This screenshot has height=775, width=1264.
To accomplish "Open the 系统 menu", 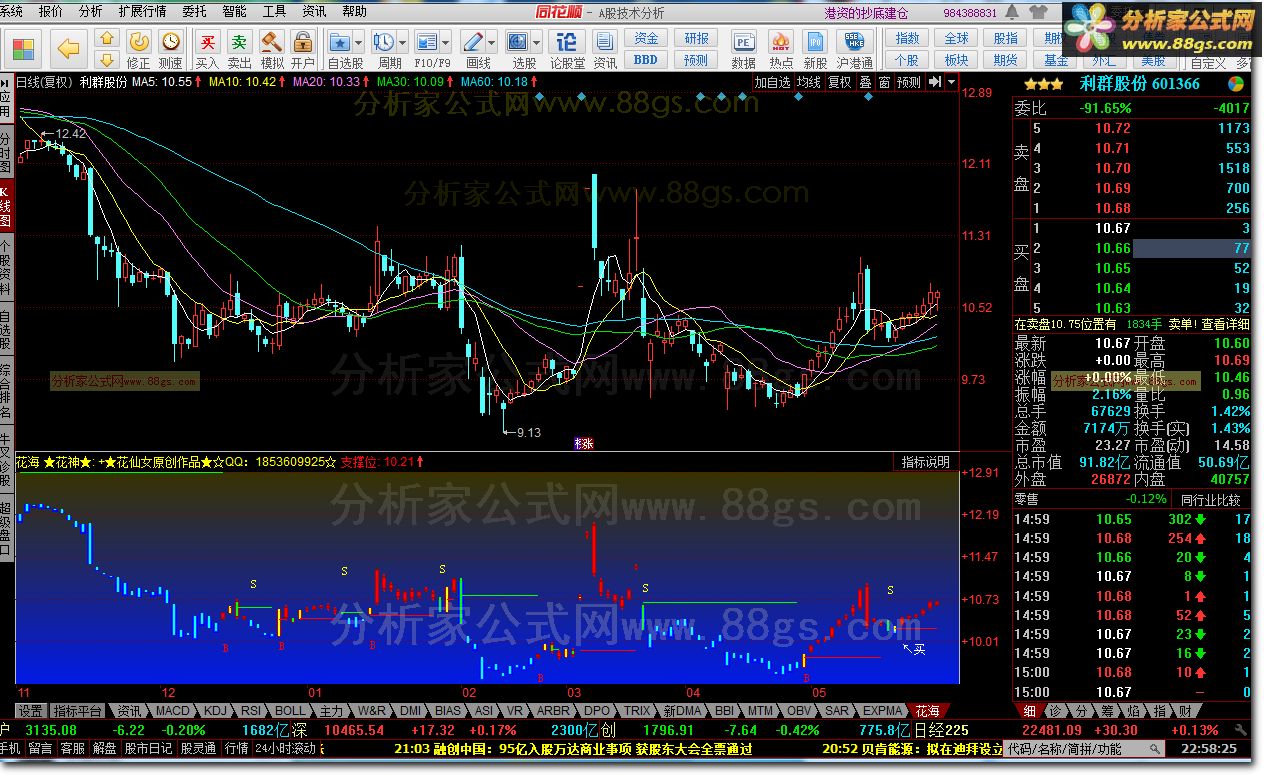I will pyautogui.click(x=12, y=11).
